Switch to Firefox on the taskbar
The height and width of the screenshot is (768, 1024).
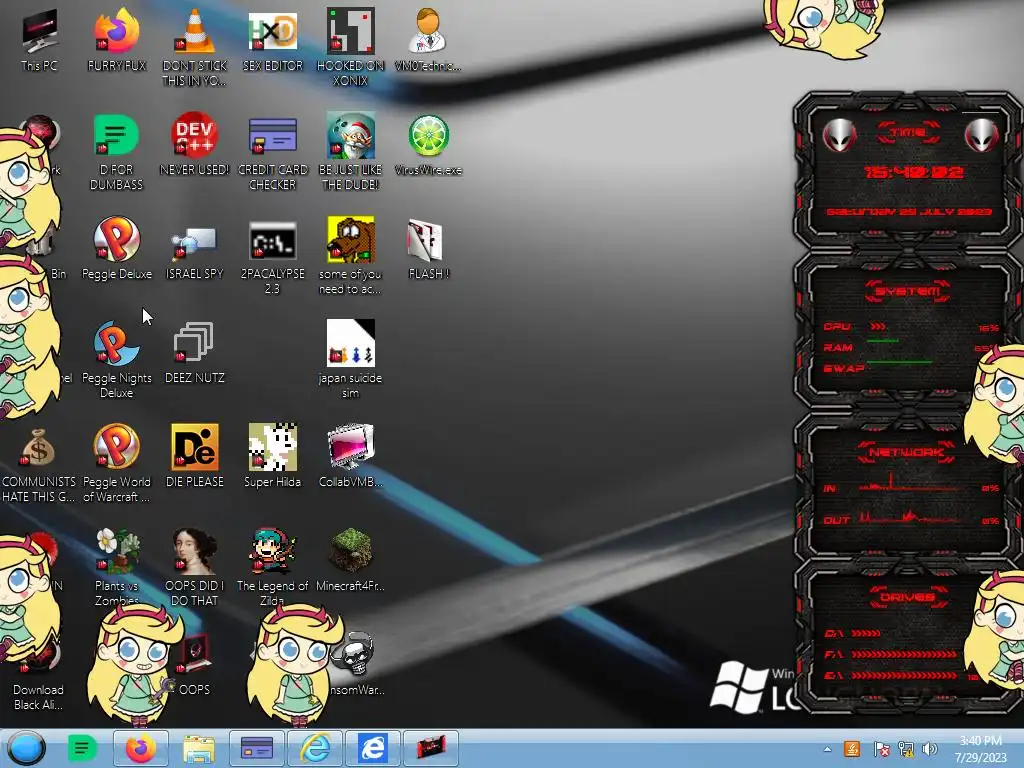[140, 748]
